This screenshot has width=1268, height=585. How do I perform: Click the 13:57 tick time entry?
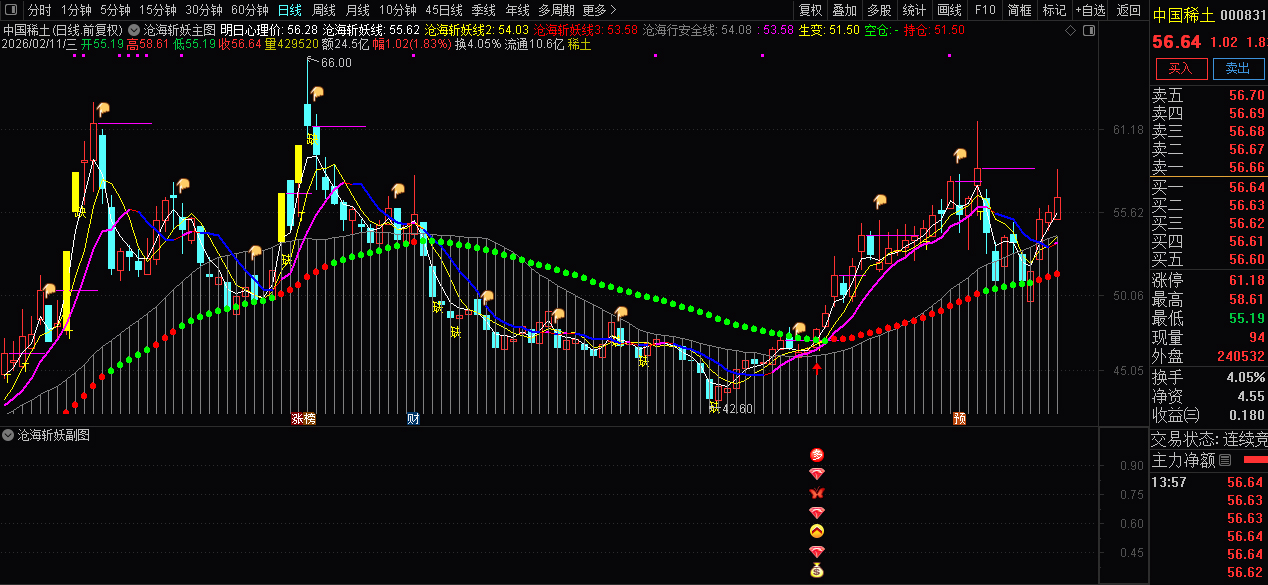point(1169,482)
